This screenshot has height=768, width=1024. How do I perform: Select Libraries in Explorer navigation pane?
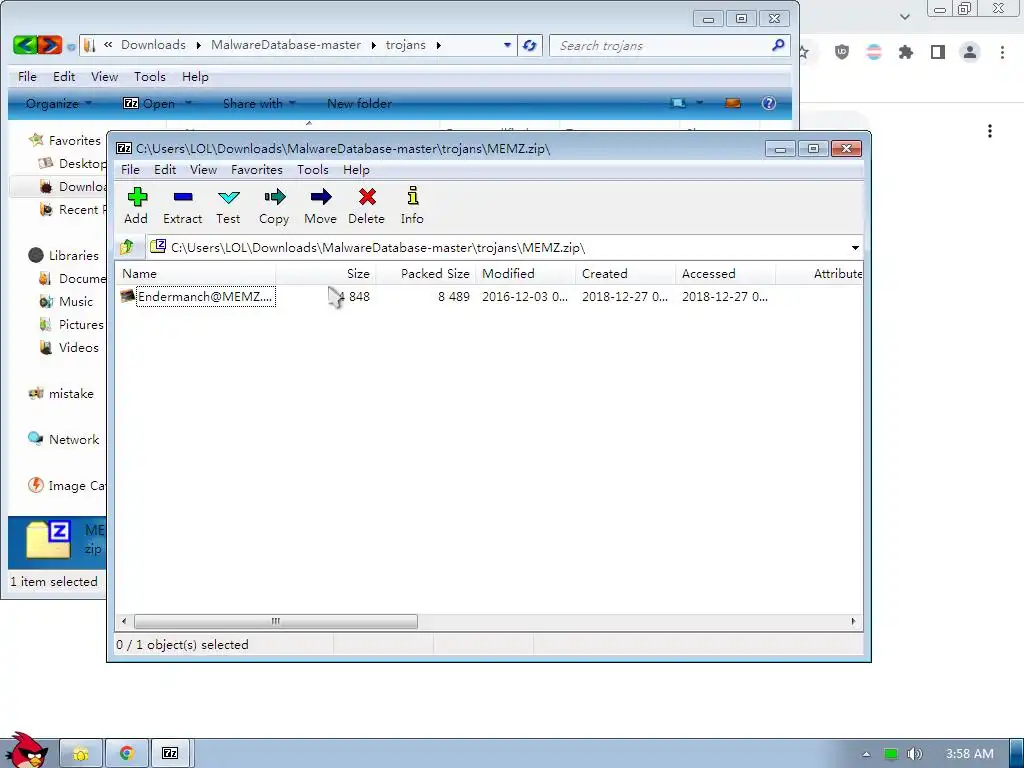64,255
